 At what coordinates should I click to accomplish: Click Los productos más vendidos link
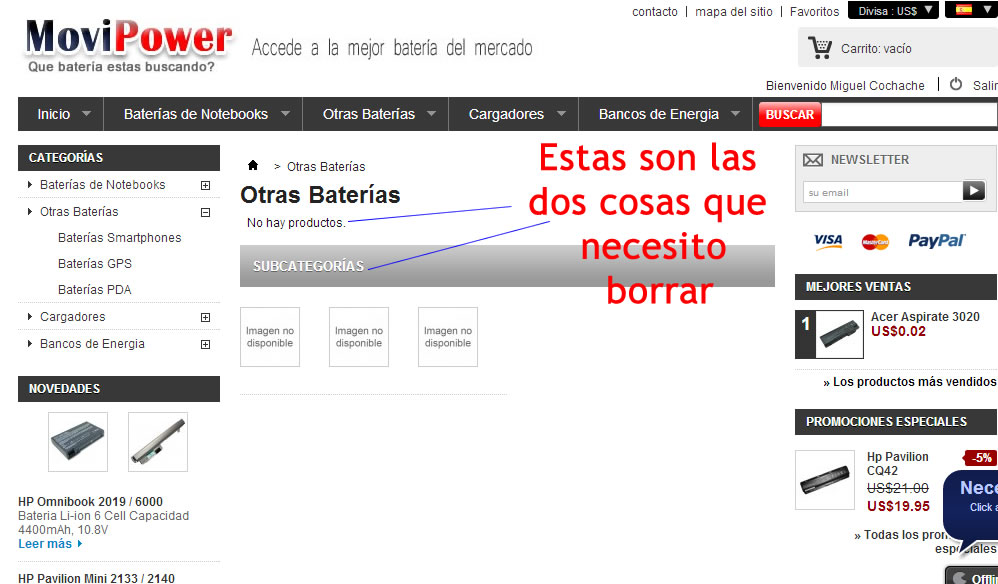click(909, 382)
